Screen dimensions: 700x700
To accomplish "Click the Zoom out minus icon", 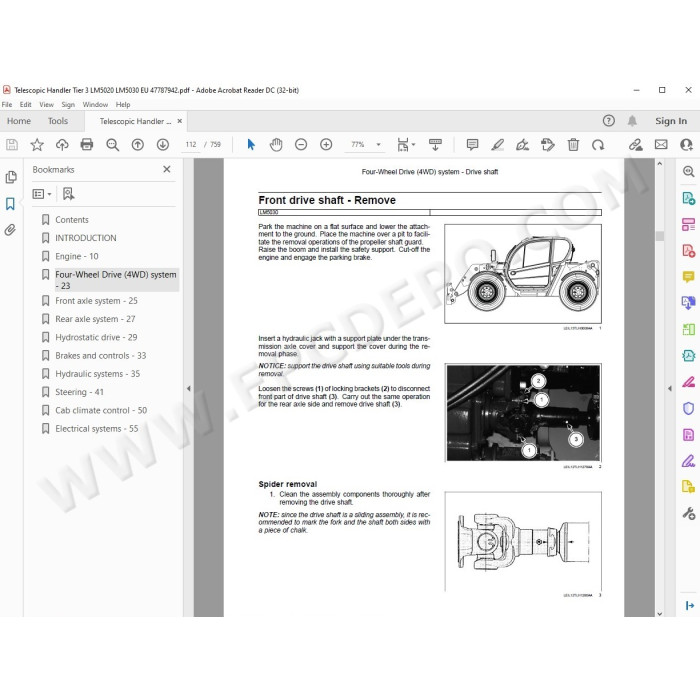I will tap(301, 145).
